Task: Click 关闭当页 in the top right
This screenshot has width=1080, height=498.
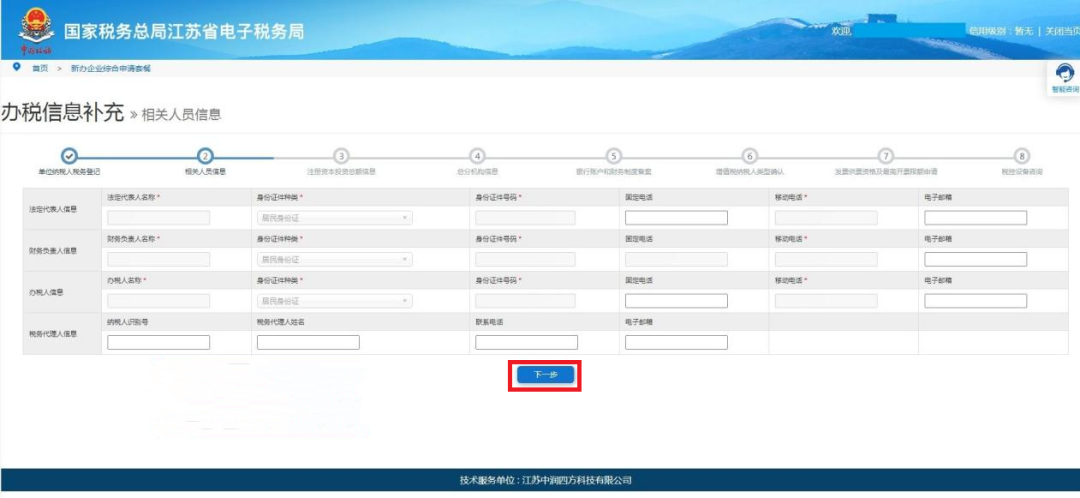Action: [1060, 31]
